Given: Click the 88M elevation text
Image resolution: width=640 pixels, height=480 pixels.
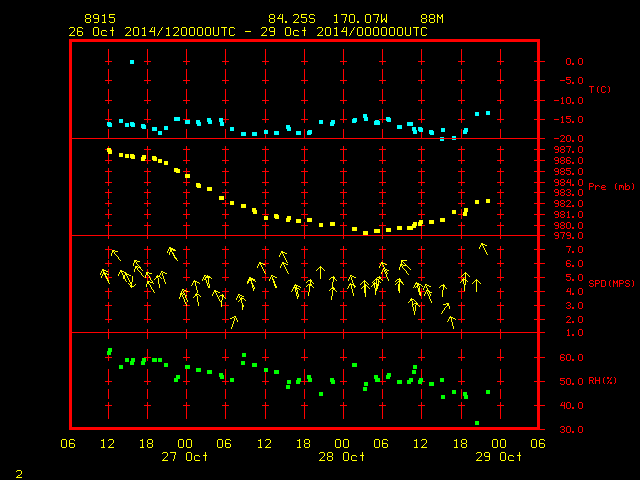Looking at the screenshot, I should click(432, 19).
